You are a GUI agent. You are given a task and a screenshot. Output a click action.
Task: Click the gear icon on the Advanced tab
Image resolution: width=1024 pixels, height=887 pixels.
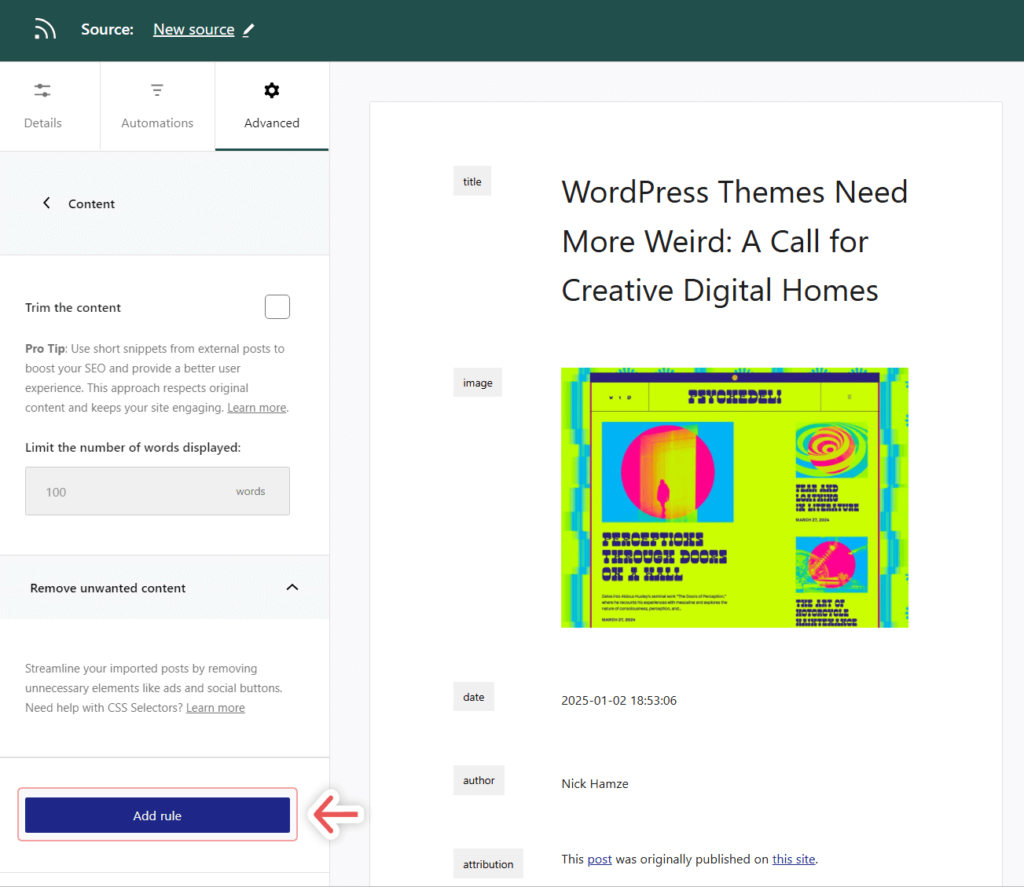point(271,89)
